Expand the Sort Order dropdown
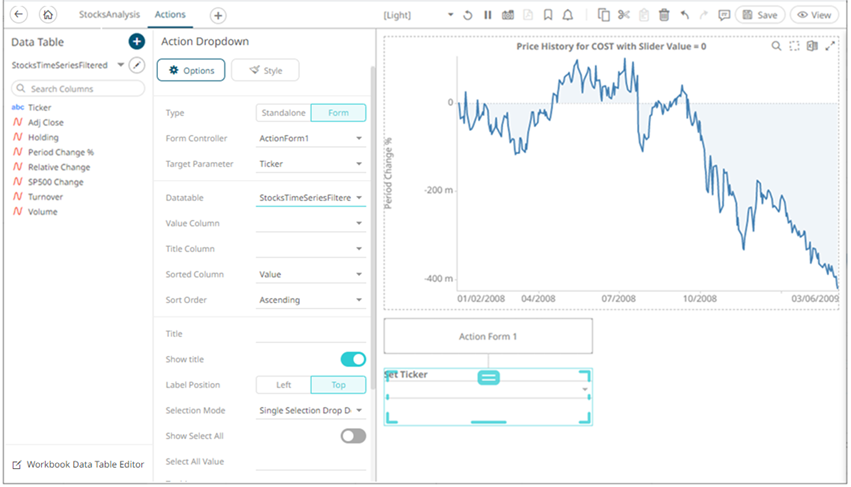This screenshot has height=487, width=851. pyautogui.click(x=310, y=300)
